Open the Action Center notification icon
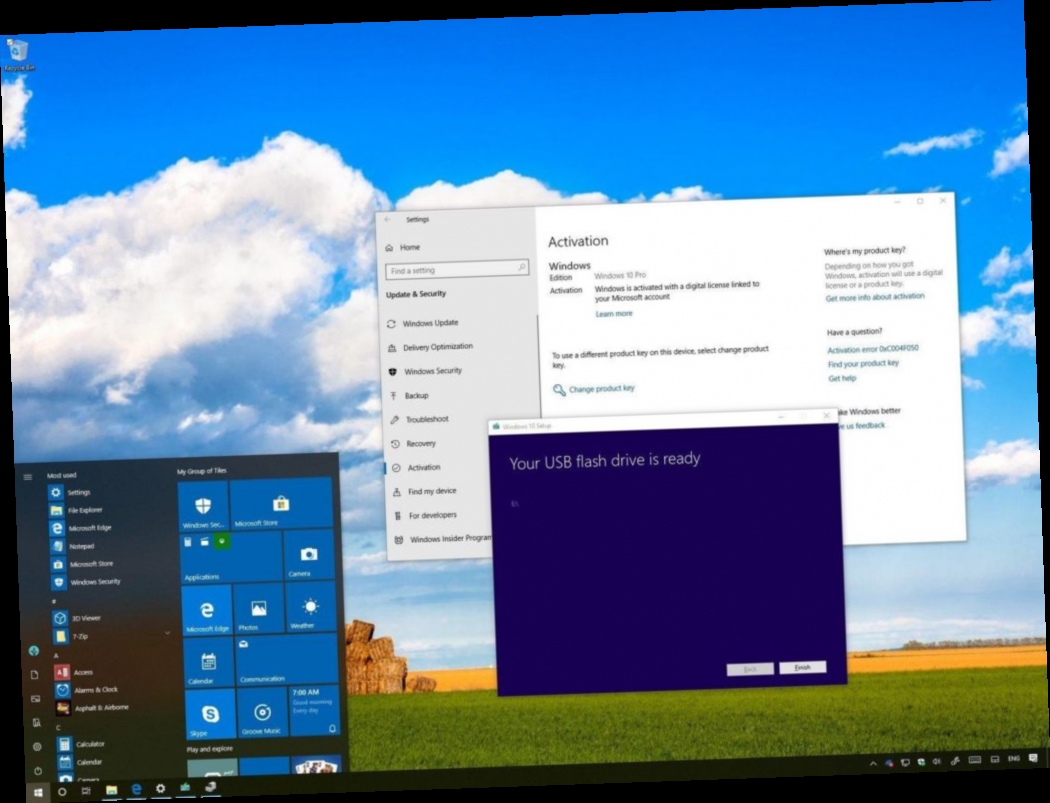The height and width of the screenshot is (803, 1050). click(x=1033, y=758)
